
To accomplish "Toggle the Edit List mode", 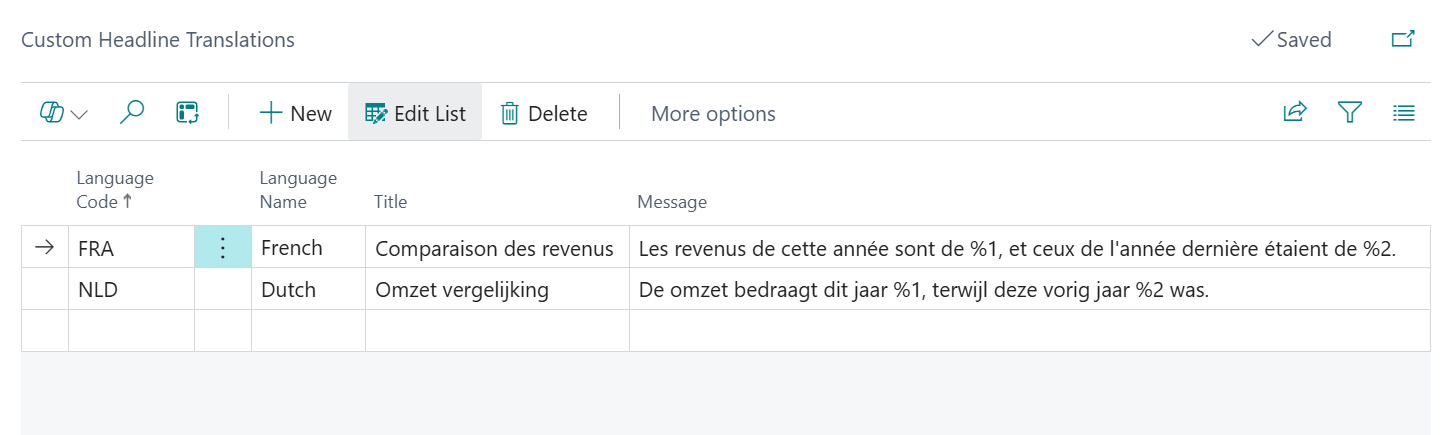I will pyautogui.click(x=415, y=113).
